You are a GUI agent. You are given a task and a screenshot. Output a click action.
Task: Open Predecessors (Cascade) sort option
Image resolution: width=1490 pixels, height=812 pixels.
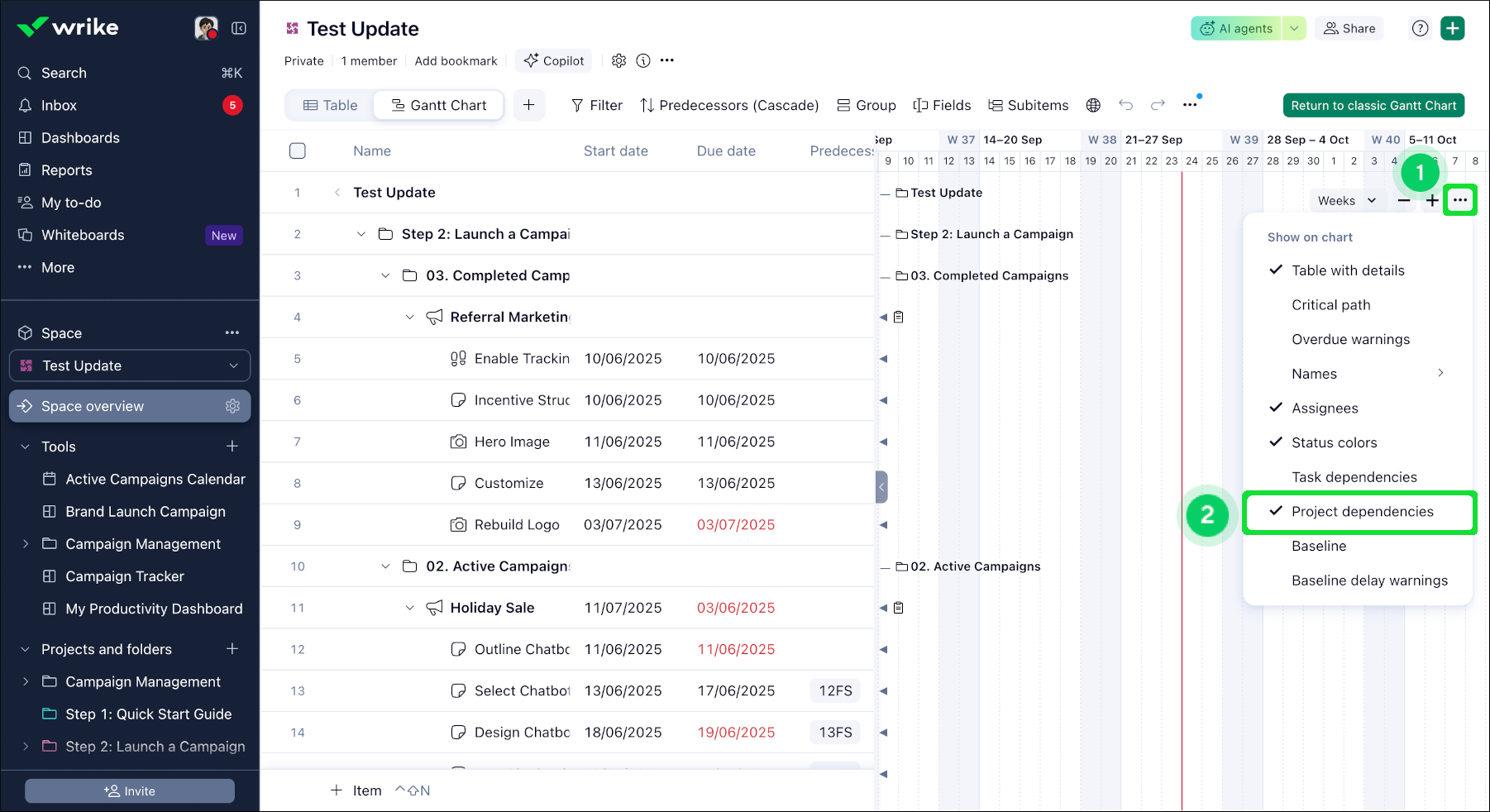coord(729,105)
